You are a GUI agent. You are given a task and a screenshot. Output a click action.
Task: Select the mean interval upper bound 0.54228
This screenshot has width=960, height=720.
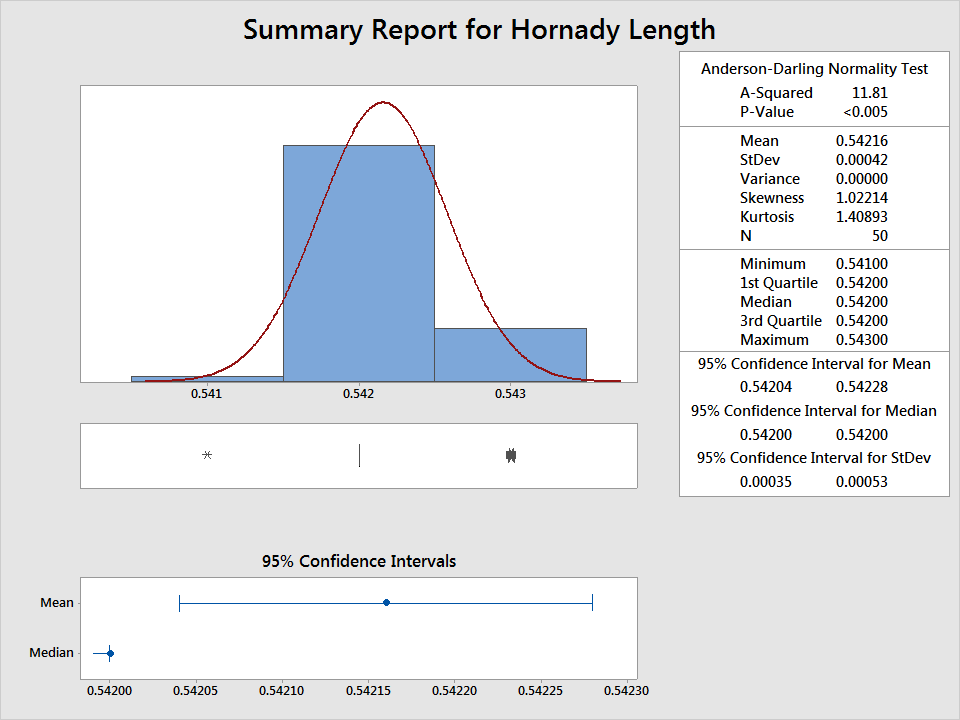pos(861,387)
